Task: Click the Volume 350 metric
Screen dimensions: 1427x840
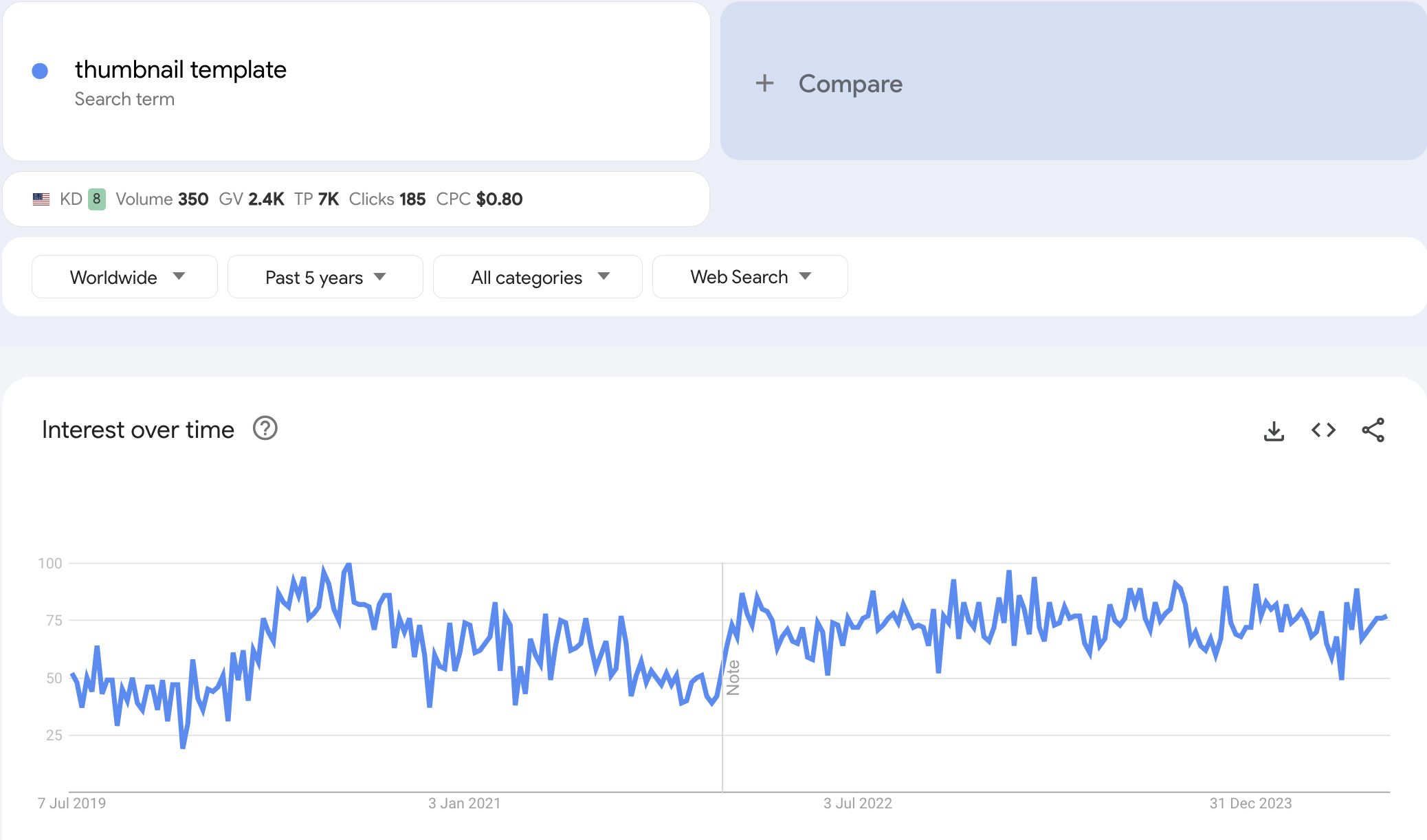Action: coord(162,199)
